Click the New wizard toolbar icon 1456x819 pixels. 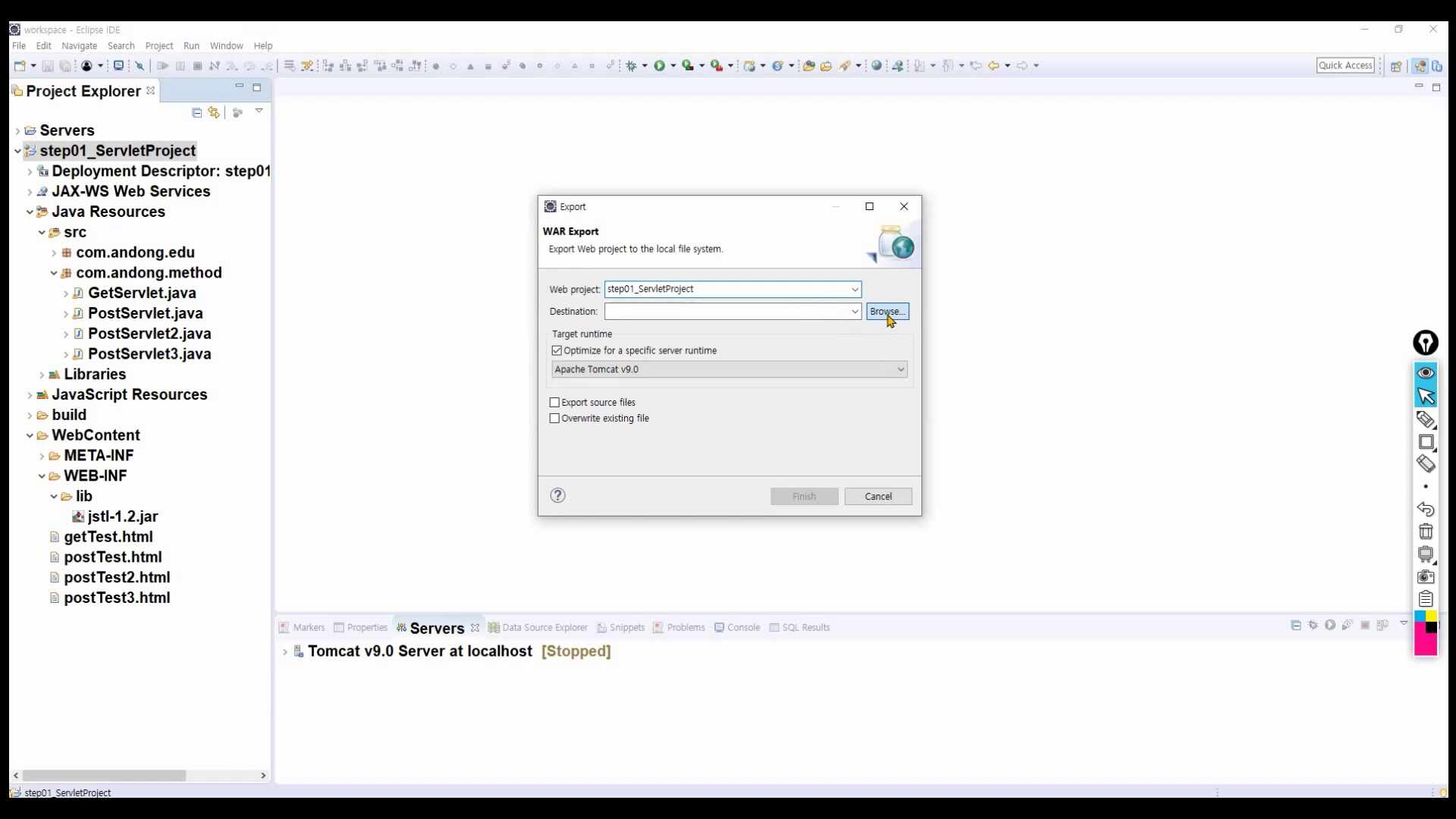(20, 66)
